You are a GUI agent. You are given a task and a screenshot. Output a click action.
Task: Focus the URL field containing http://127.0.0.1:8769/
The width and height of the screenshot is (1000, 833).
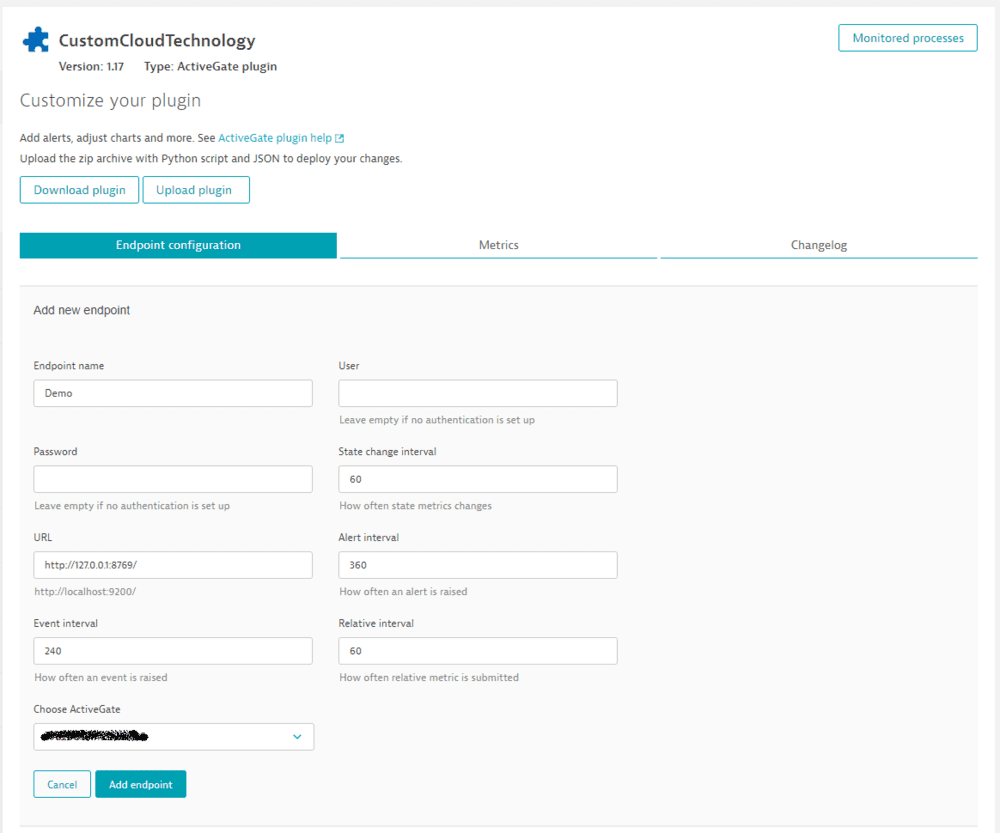pos(172,565)
